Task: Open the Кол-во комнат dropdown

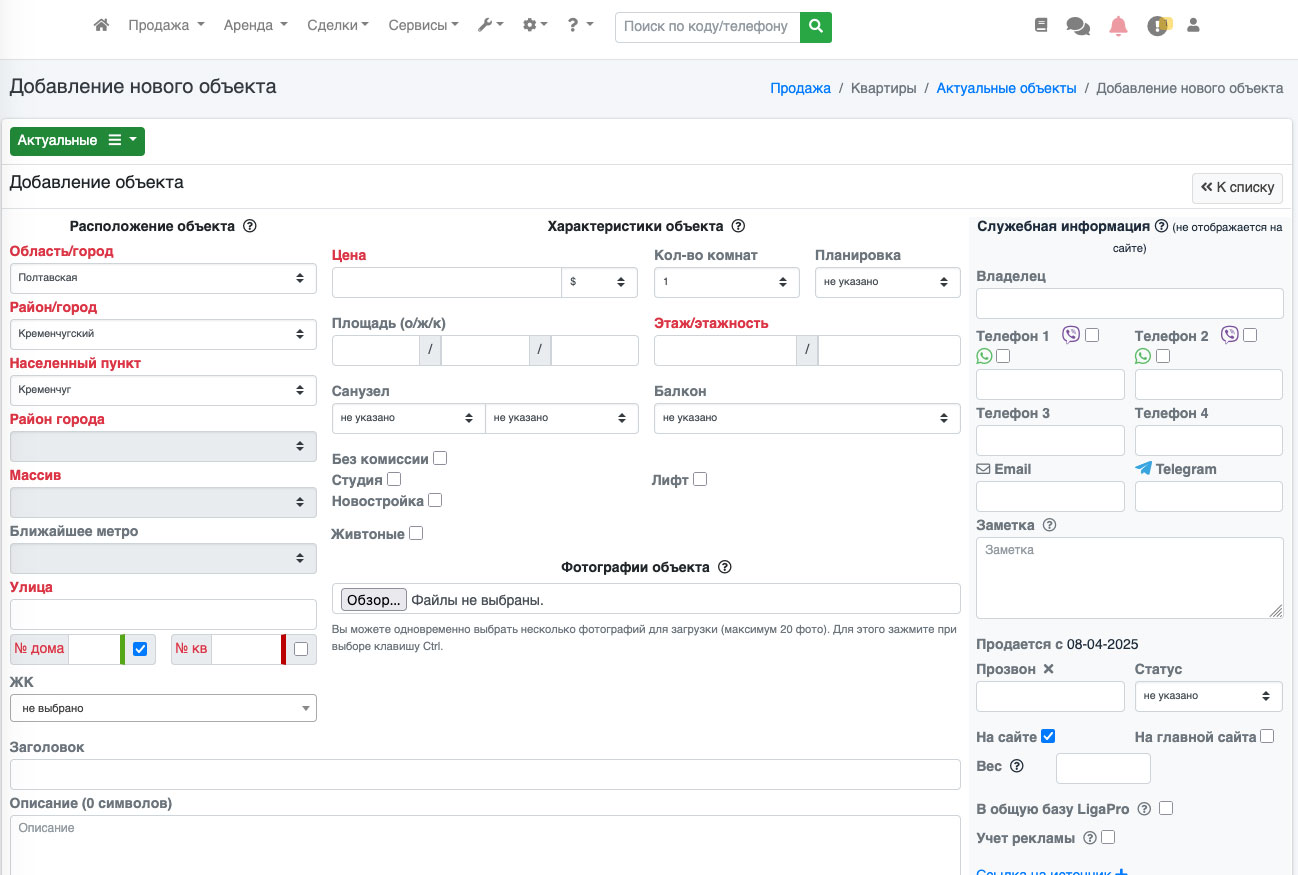Action: (726, 282)
